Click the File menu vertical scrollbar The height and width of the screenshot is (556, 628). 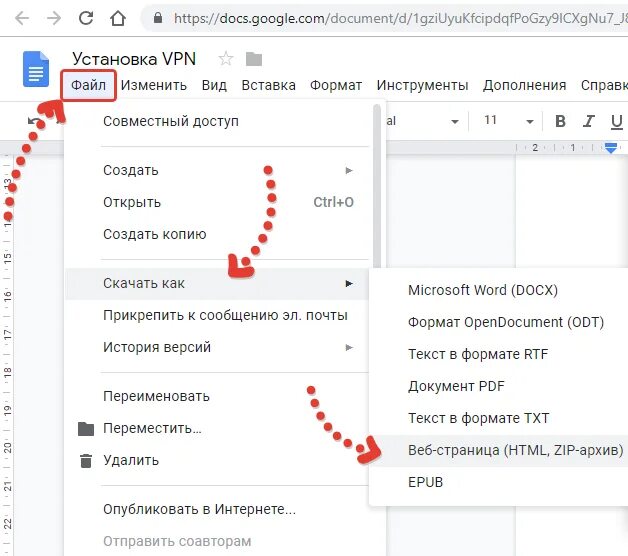coord(376,184)
